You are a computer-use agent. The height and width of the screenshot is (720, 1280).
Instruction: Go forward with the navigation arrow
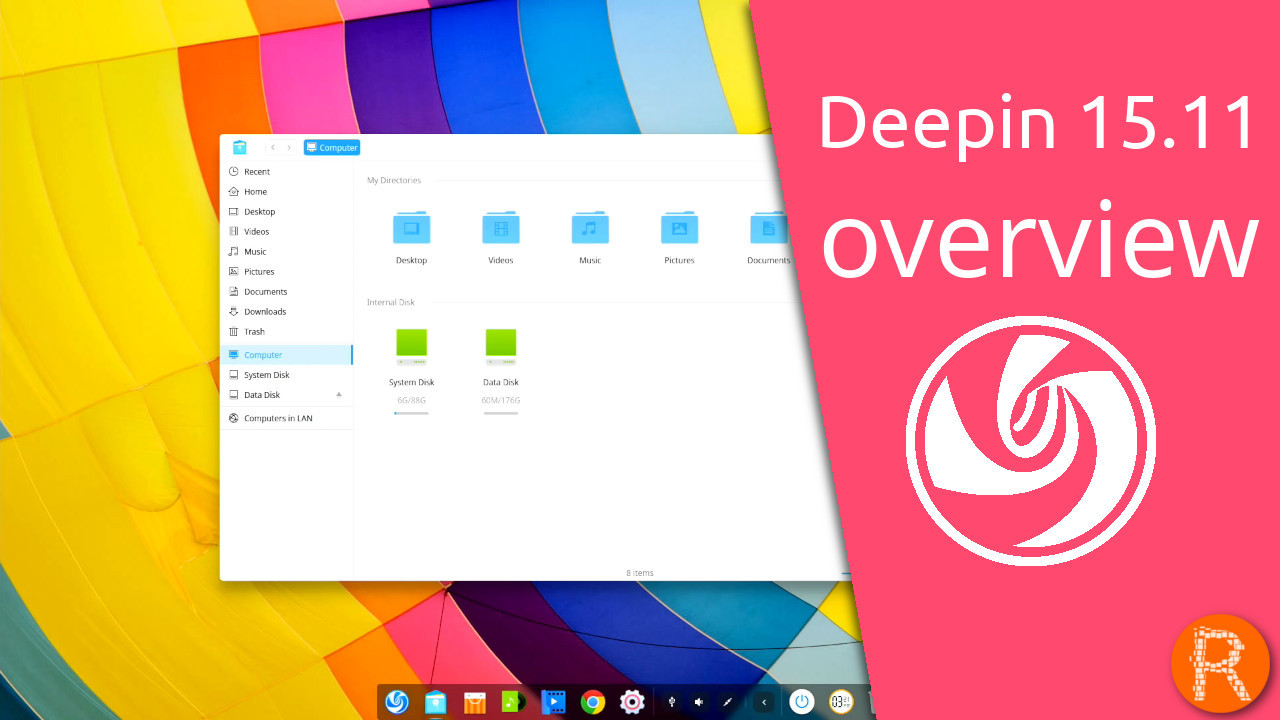(x=290, y=147)
